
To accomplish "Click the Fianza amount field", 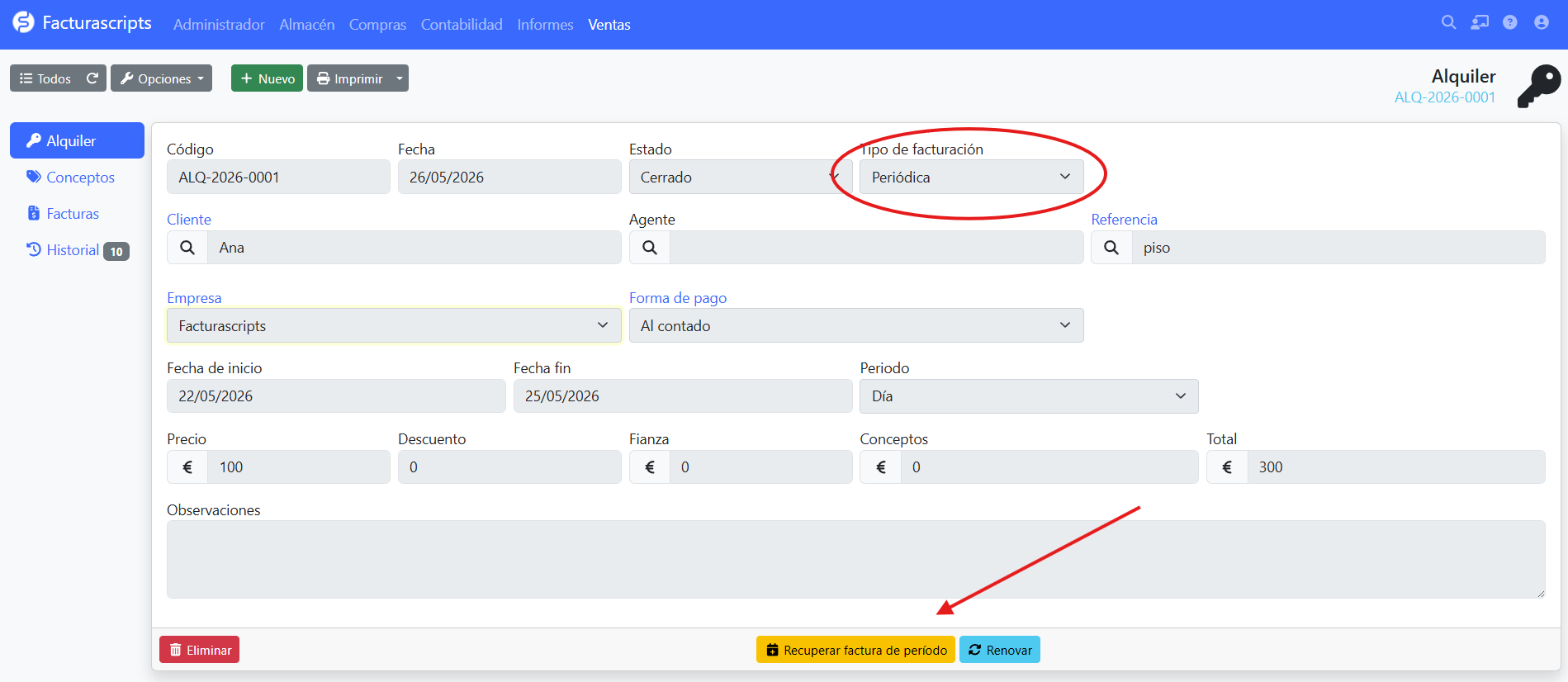I will point(760,467).
